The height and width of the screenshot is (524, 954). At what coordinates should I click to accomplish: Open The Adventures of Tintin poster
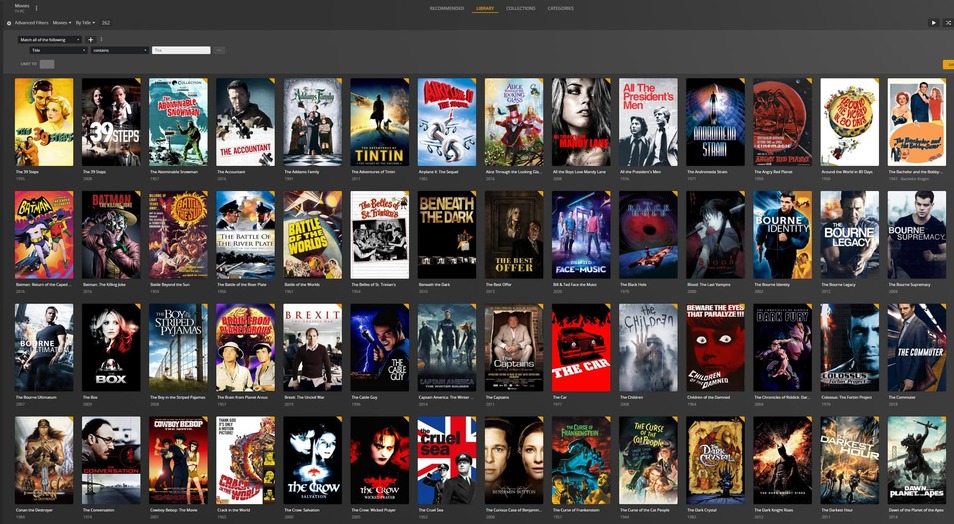click(x=380, y=122)
